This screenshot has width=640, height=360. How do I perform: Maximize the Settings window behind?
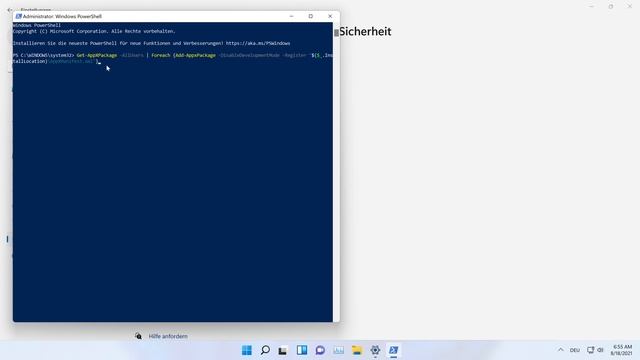pyautogui.click(x=611, y=7)
